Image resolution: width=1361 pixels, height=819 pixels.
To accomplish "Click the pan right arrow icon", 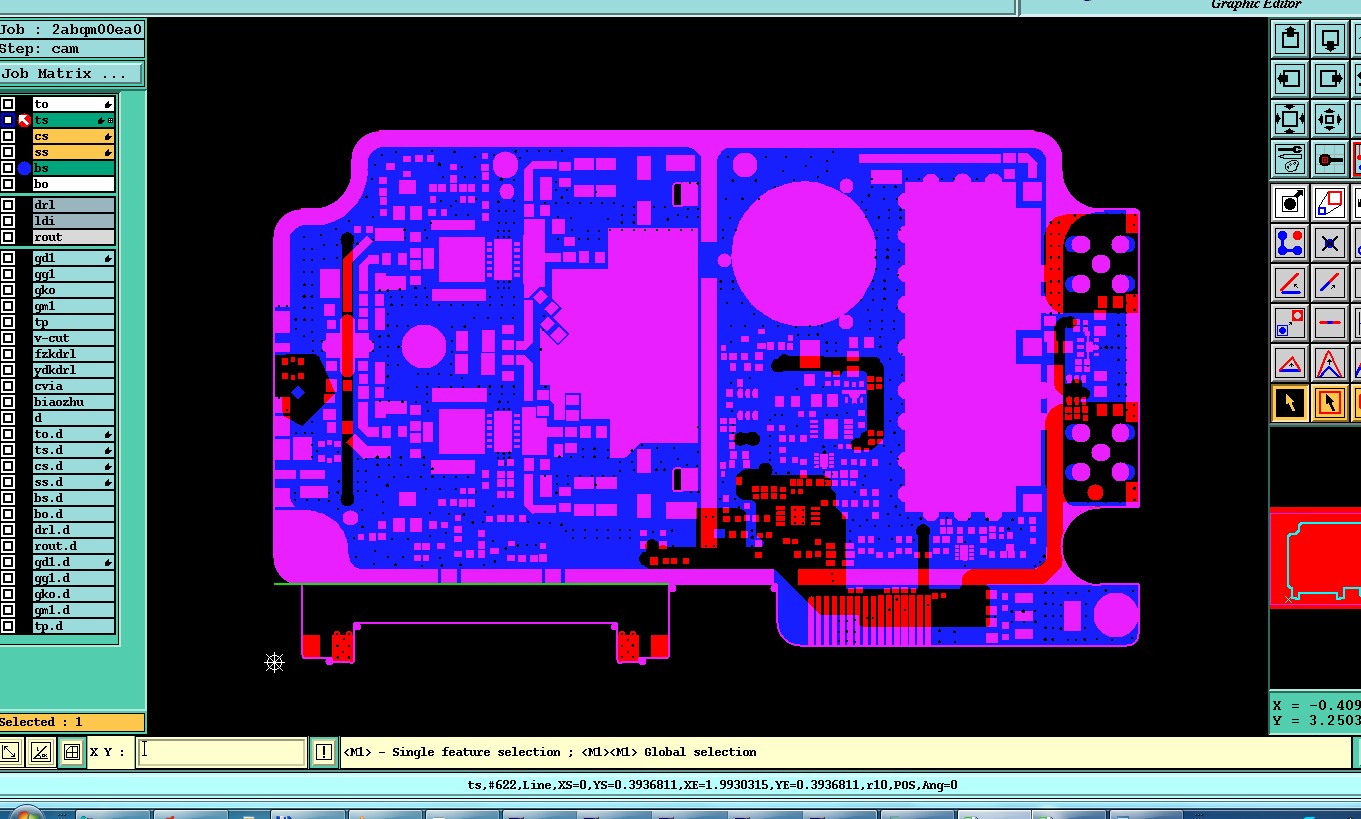I will click(x=1329, y=79).
